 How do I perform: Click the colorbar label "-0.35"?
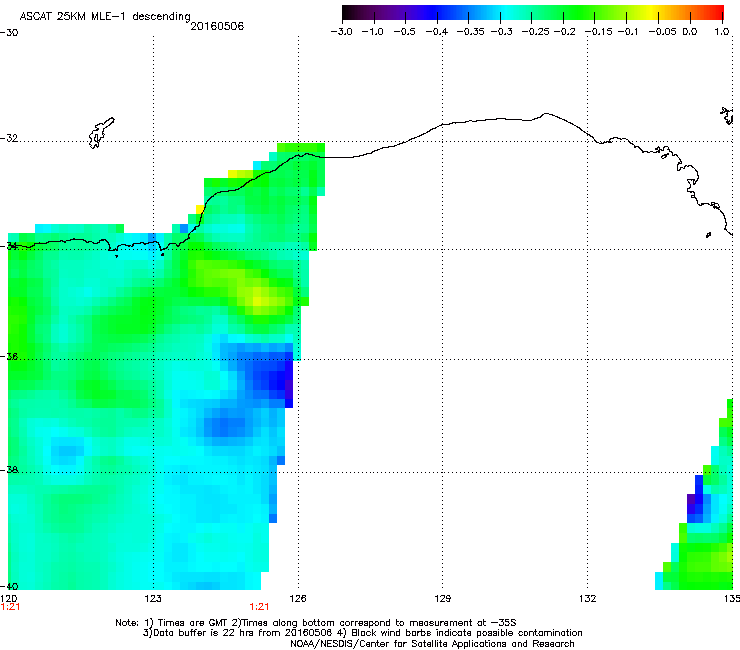(x=471, y=32)
